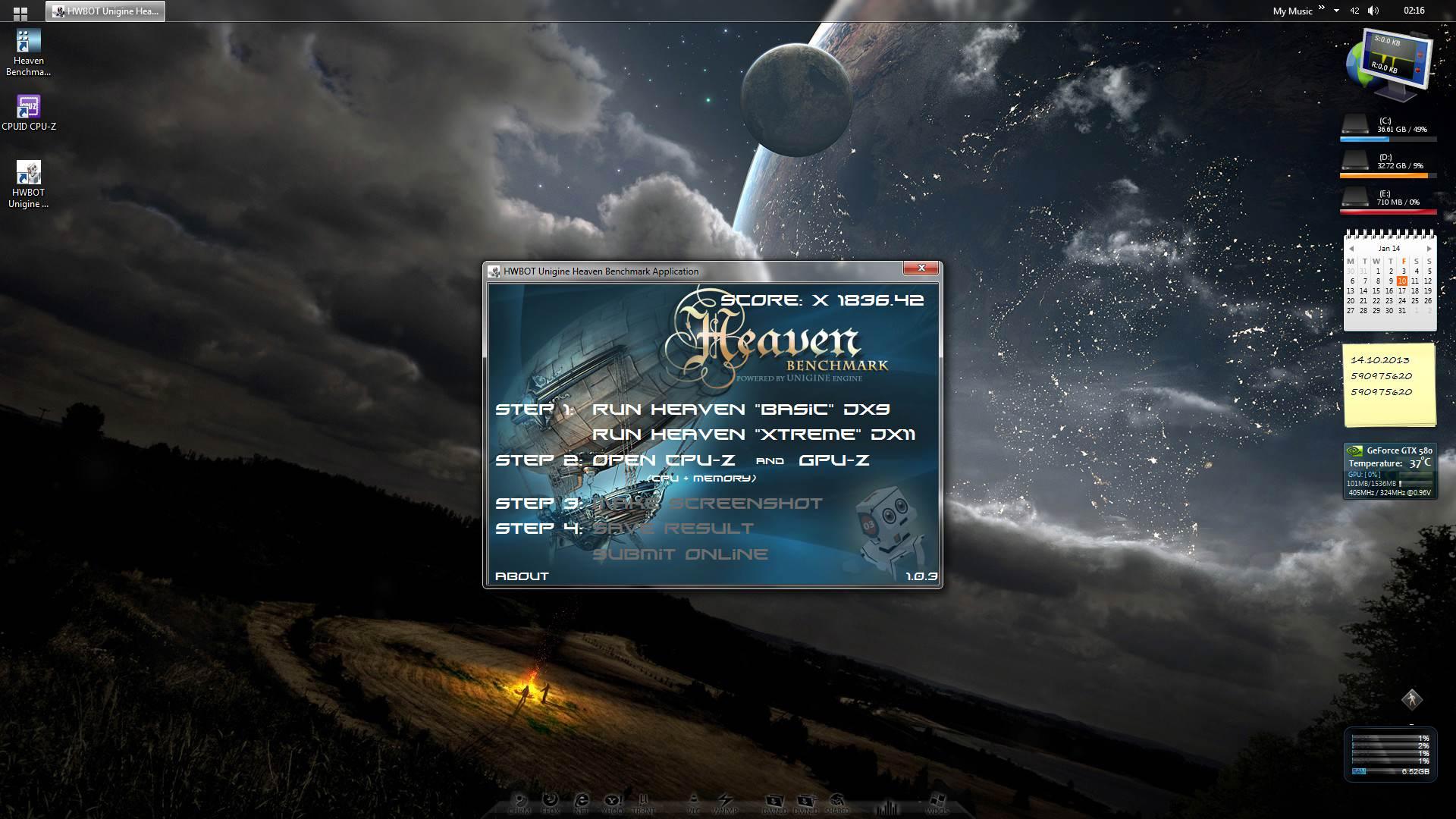
Task: Launch Winamp WNMP dock icon
Action: (x=725, y=803)
